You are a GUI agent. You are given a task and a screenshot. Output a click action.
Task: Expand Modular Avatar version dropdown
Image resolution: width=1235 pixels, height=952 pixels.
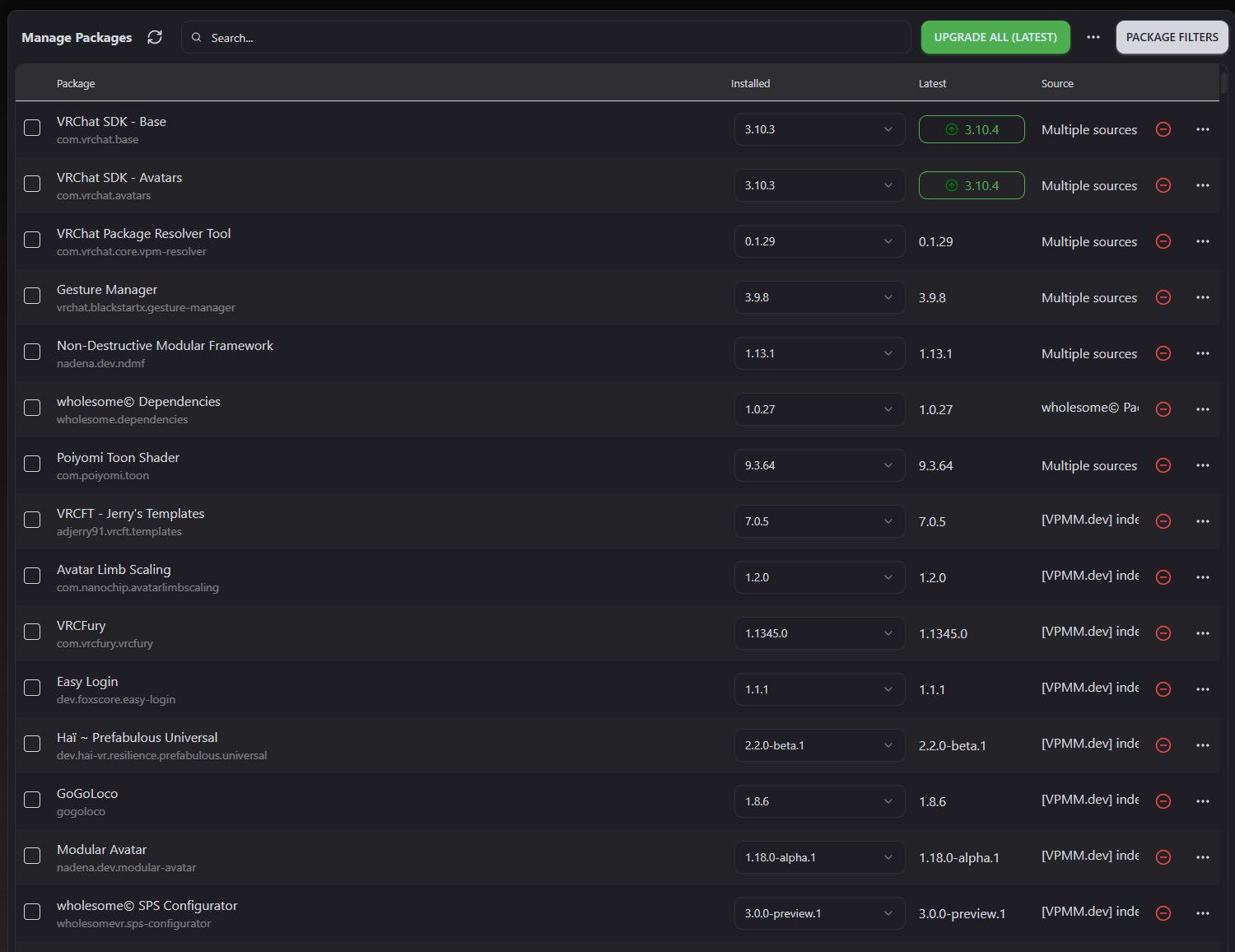819,857
